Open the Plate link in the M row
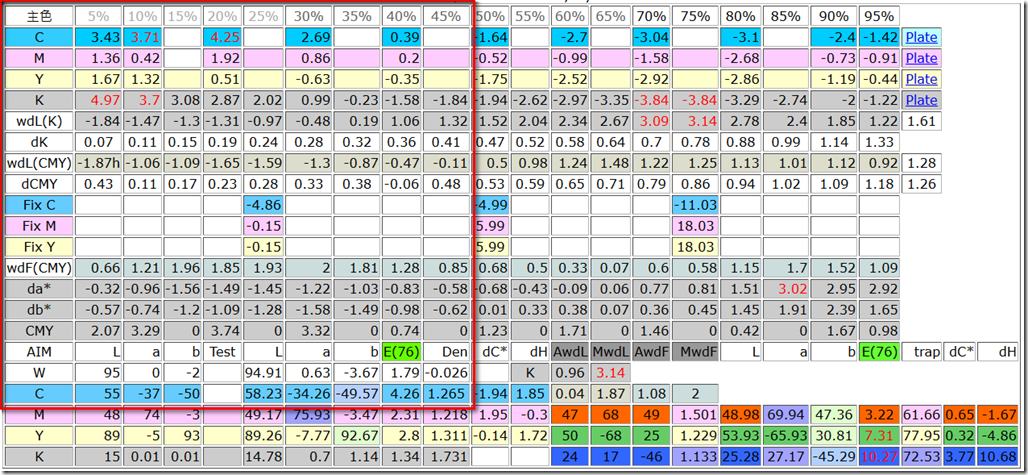 coord(921,58)
